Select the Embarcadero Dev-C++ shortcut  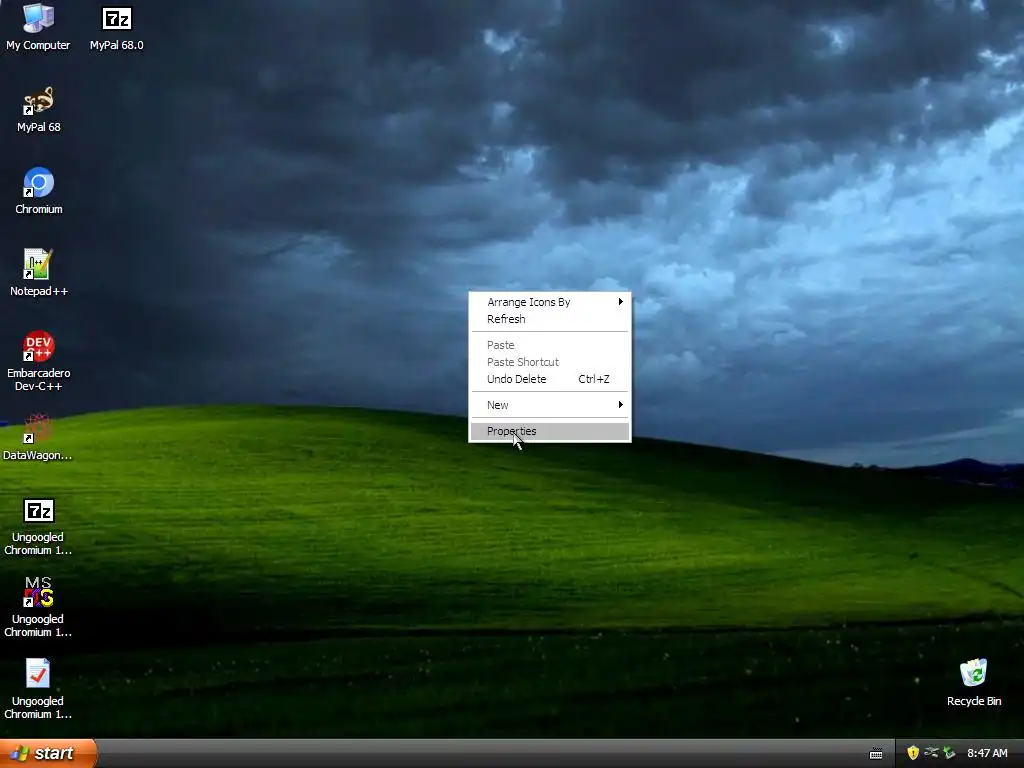coord(39,361)
